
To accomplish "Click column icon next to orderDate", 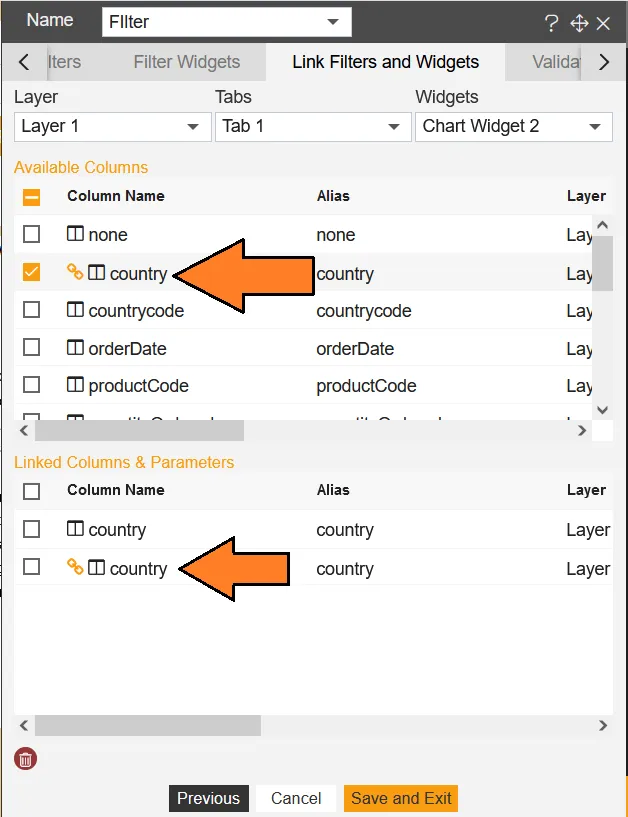I will tap(75, 348).
